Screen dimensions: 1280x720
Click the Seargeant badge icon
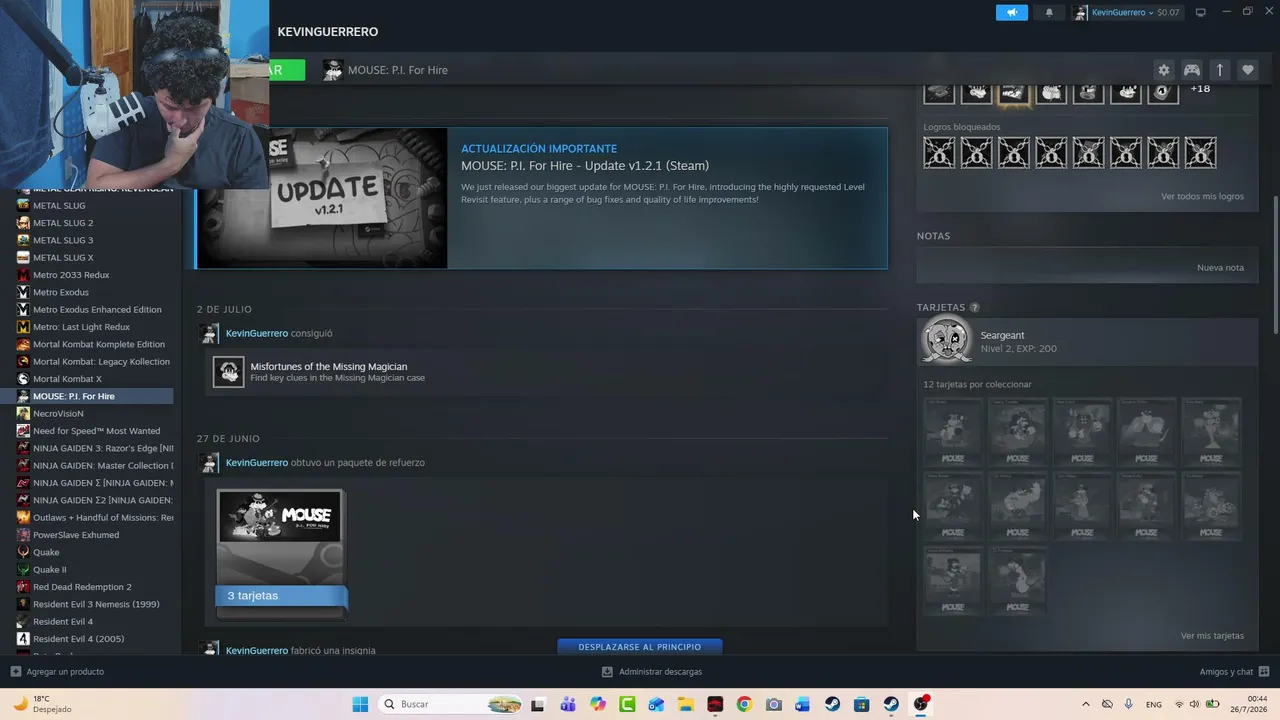(946, 341)
